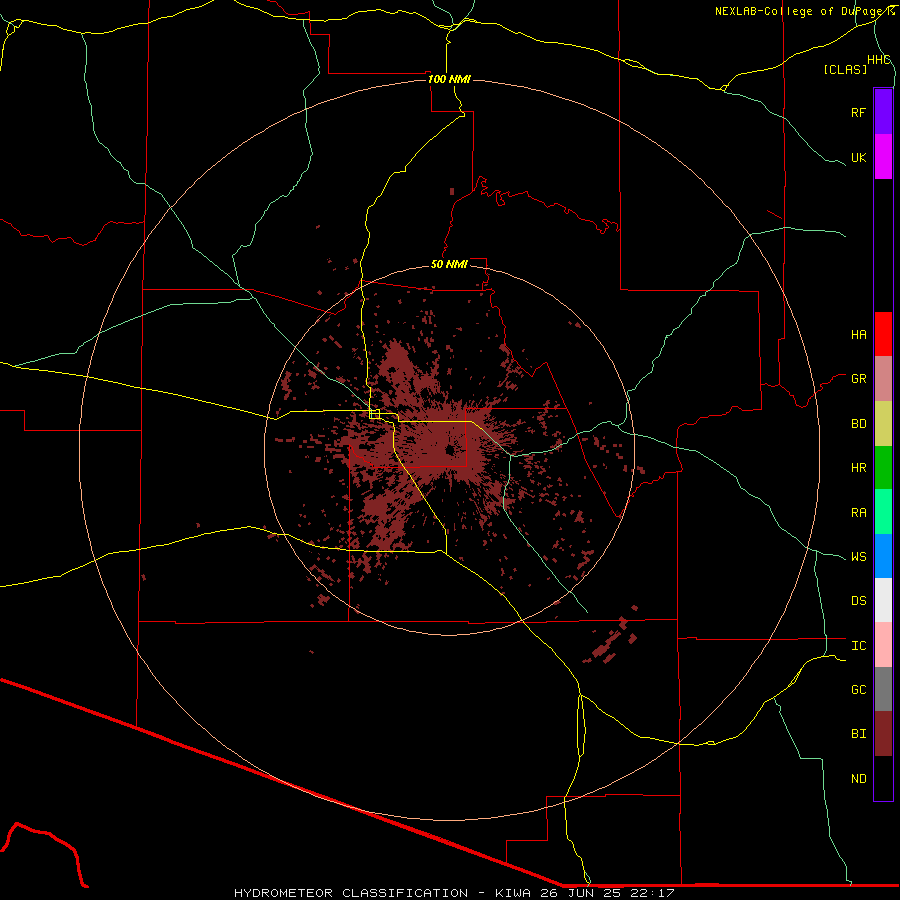The image size is (900, 900).
Task: Click the GC gray legend swatch
Action: point(883,689)
